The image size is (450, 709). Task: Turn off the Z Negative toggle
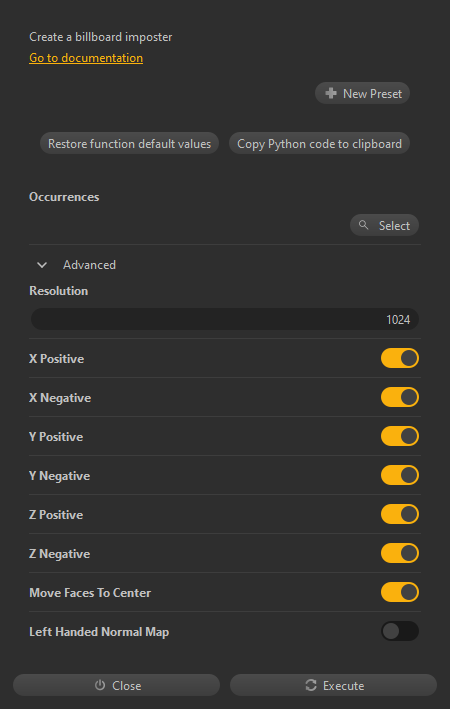[400, 553]
